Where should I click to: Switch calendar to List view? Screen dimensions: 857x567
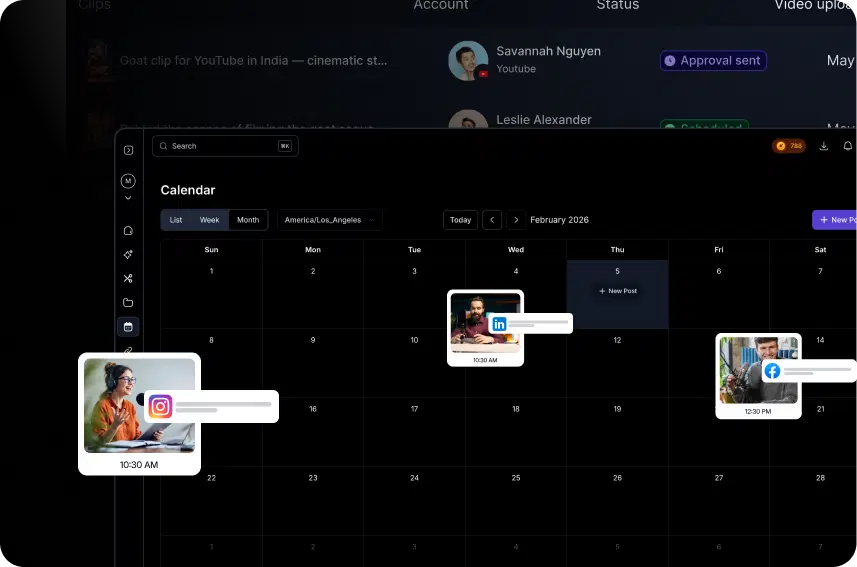pyautogui.click(x=176, y=220)
